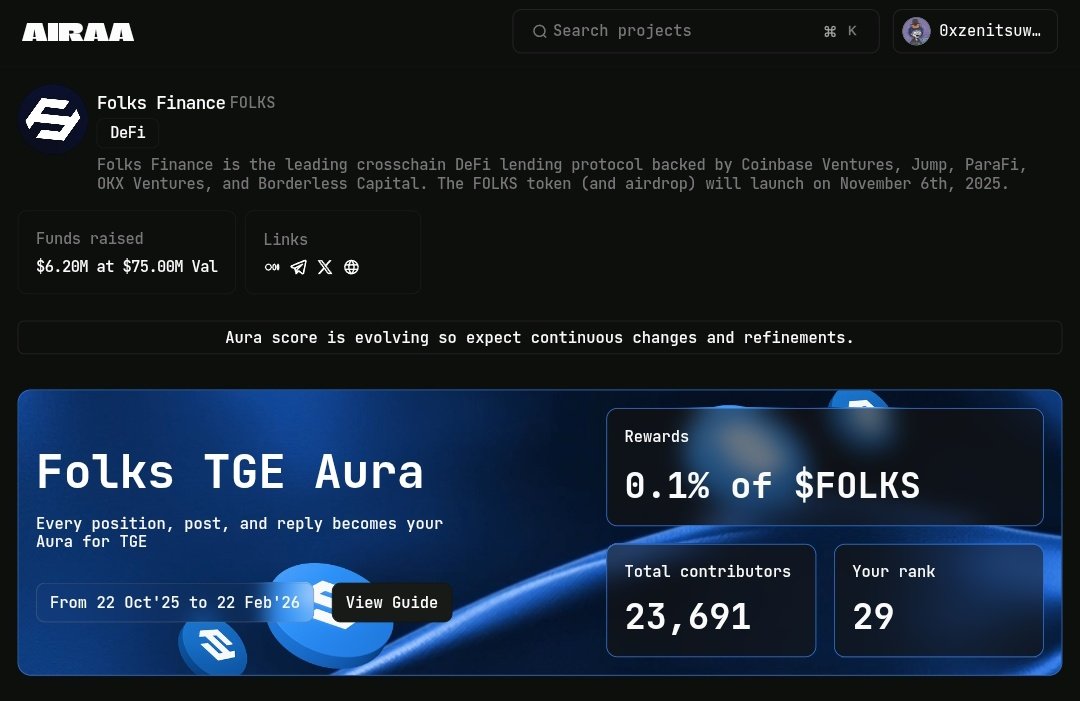Click the Total contributors card
The height and width of the screenshot is (701, 1080).
[x=711, y=599]
